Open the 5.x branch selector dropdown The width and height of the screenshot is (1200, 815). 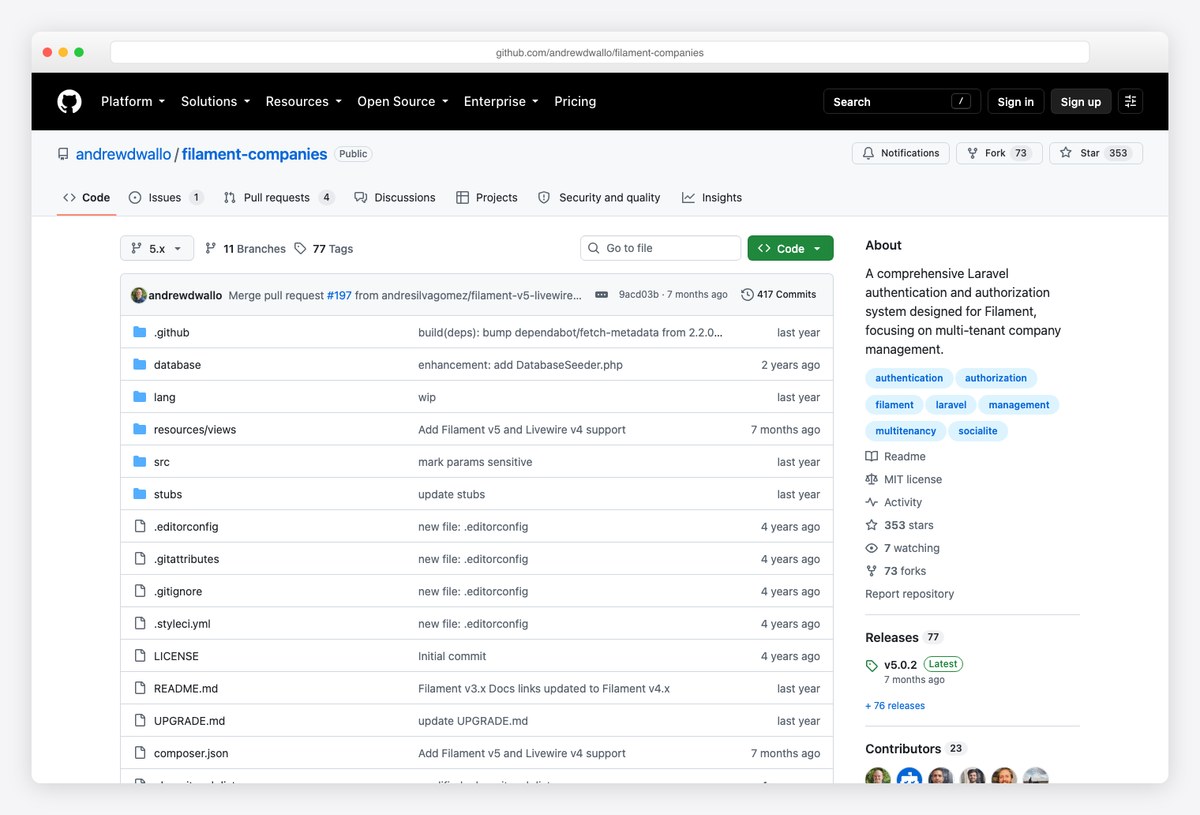[157, 248]
